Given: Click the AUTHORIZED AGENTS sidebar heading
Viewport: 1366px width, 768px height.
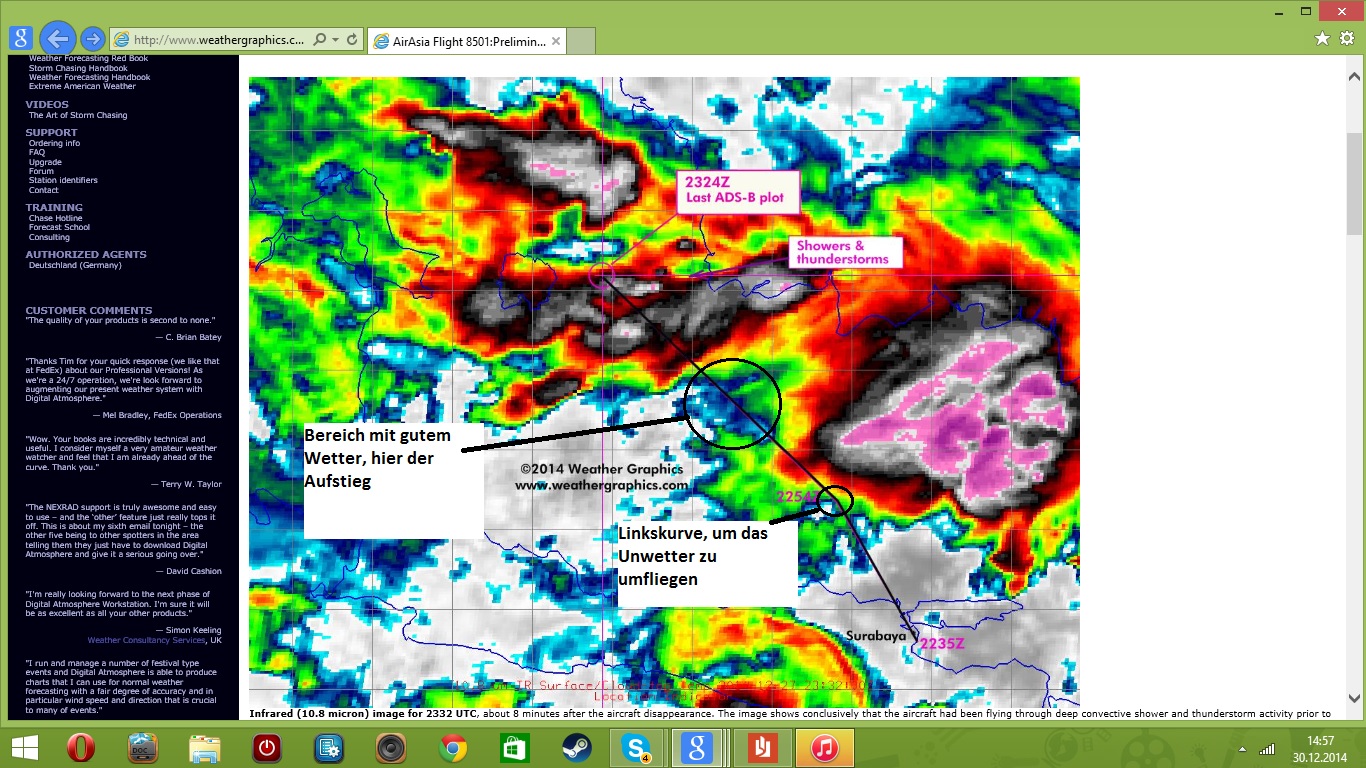Looking at the screenshot, I should [86, 254].
